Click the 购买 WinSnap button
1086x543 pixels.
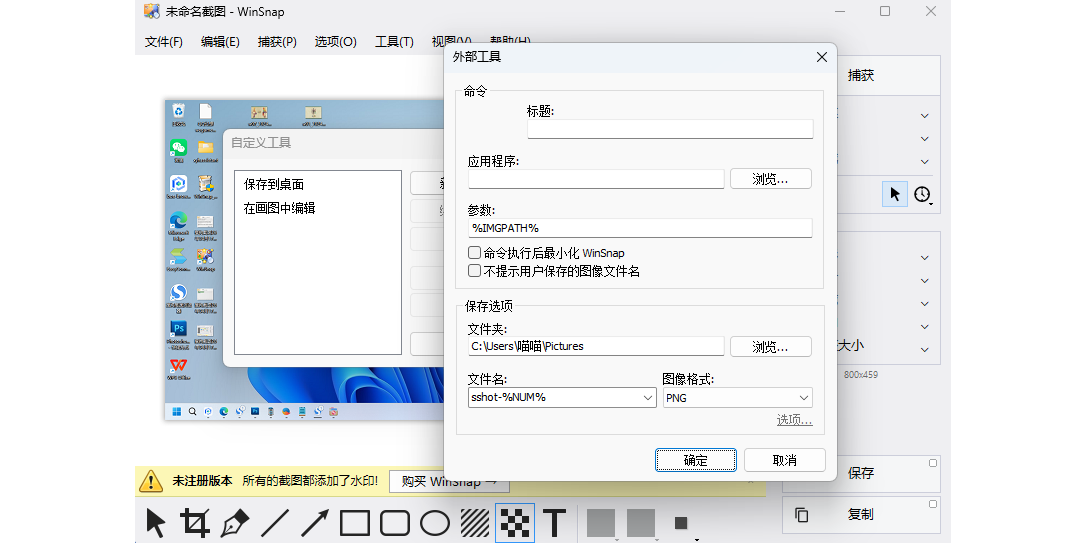tap(449, 481)
